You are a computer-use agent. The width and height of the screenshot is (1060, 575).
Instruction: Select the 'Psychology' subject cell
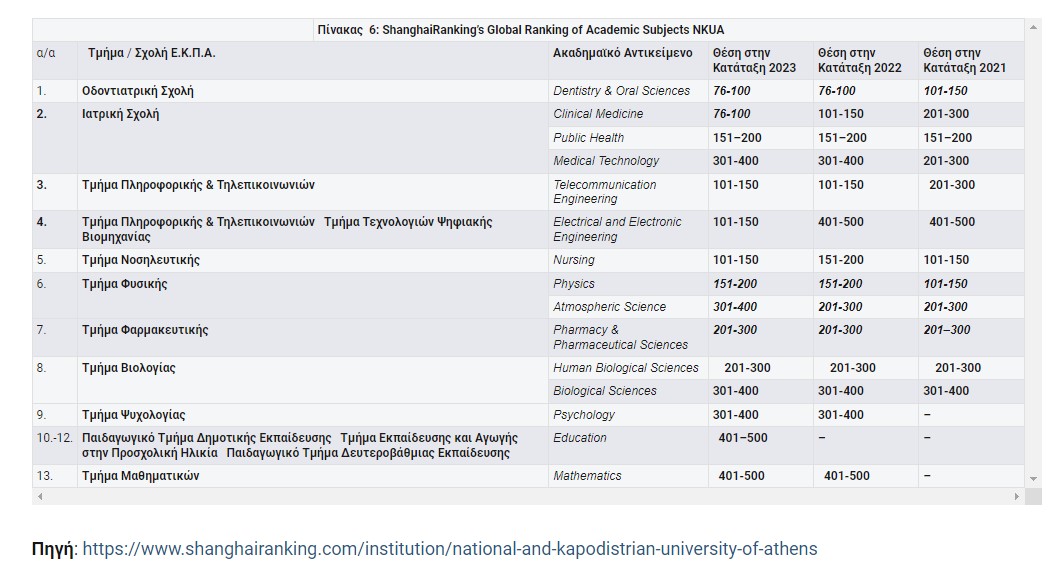(584, 415)
